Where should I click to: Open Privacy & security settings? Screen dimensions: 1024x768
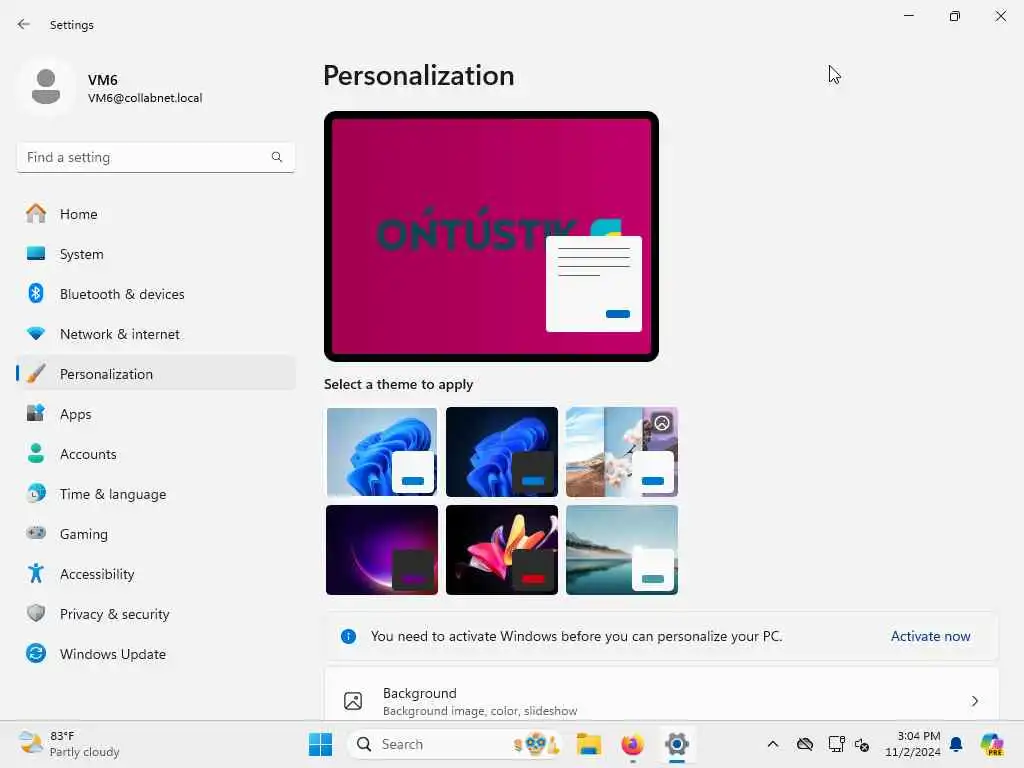pyautogui.click(x=156, y=614)
